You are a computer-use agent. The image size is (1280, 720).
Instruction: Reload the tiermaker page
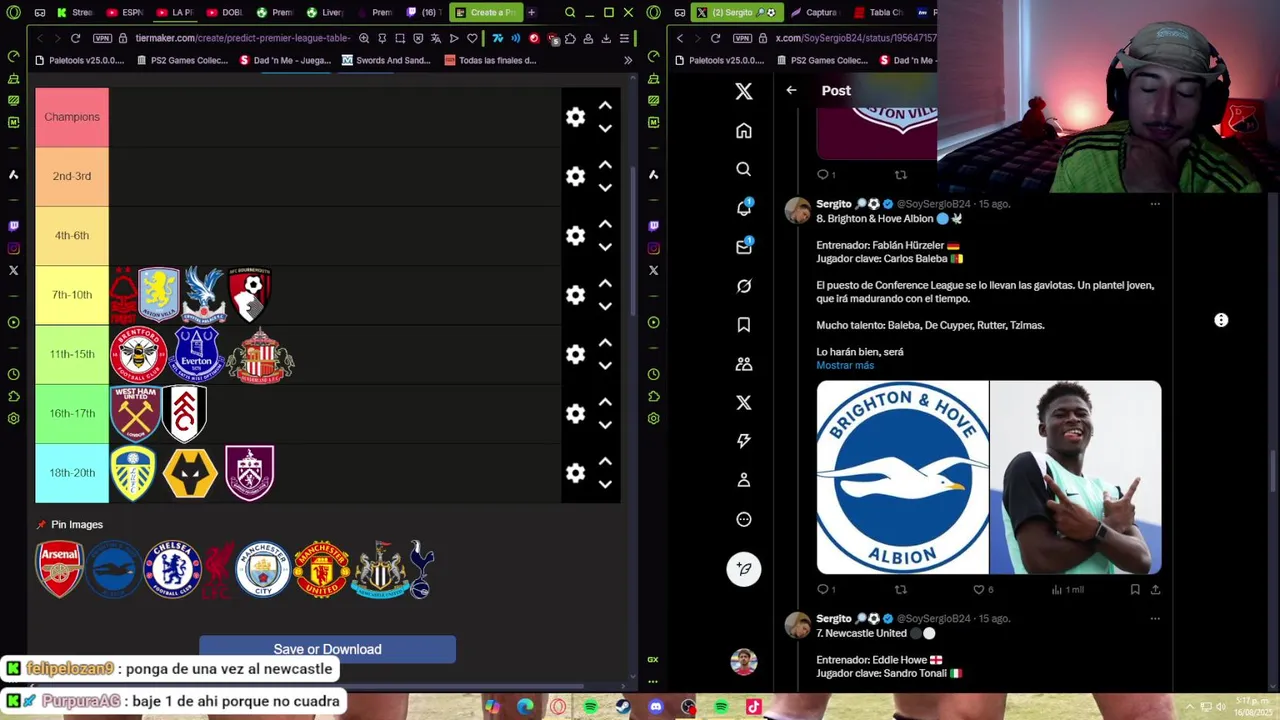tap(75, 38)
